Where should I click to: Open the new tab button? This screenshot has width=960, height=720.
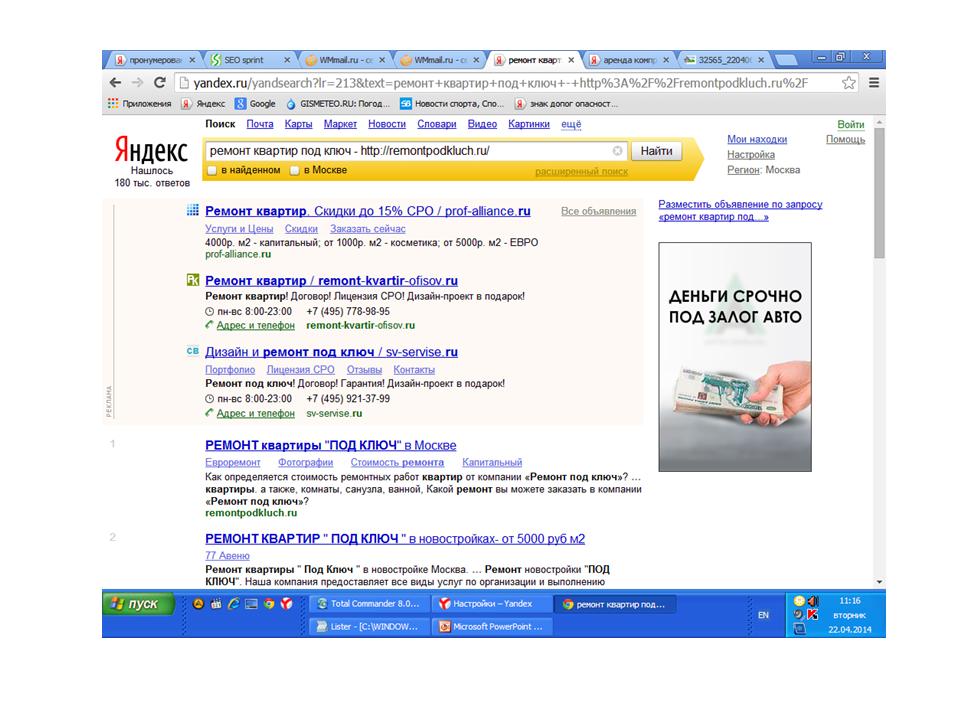coord(786,60)
